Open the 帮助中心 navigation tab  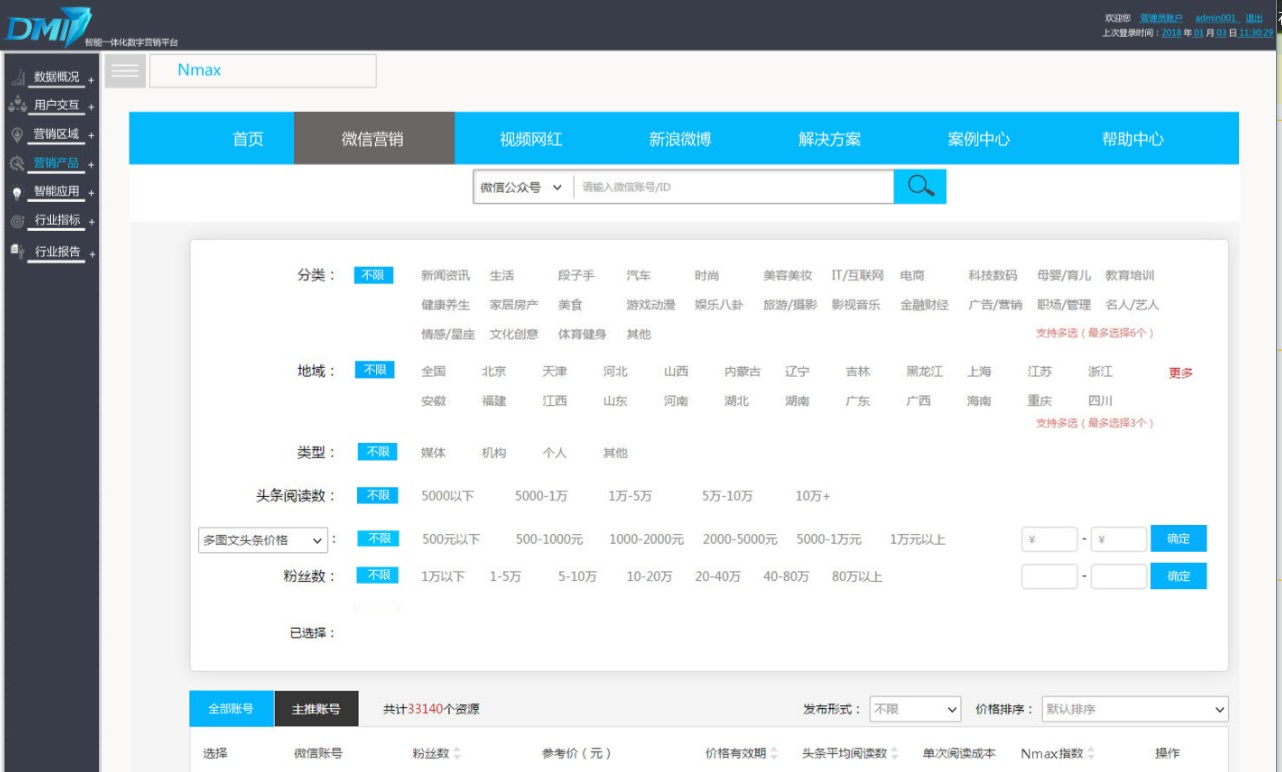[1133, 139]
